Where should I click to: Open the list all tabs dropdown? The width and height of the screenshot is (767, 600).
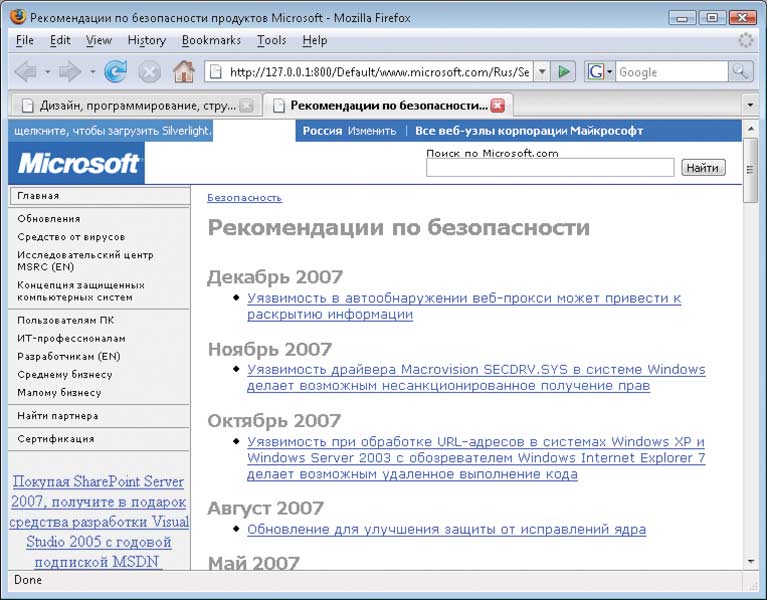pyautogui.click(x=749, y=105)
